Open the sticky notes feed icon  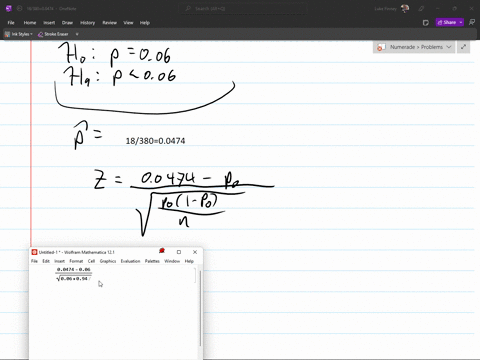tap(426, 23)
